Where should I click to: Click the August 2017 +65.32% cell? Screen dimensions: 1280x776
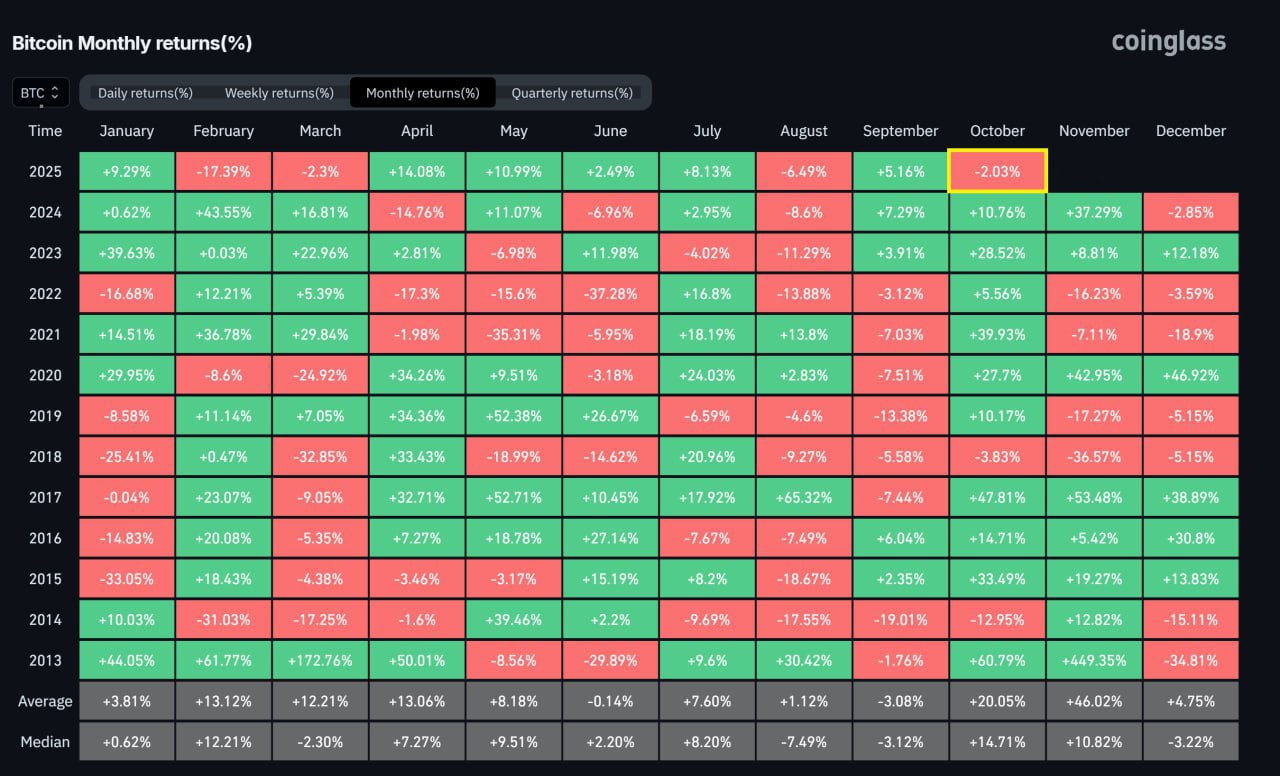point(804,497)
